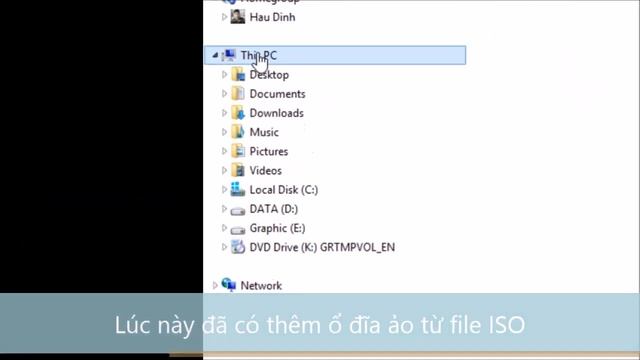Click the Network icon
Image resolution: width=640 pixels, height=360 pixels.
tap(229, 285)
